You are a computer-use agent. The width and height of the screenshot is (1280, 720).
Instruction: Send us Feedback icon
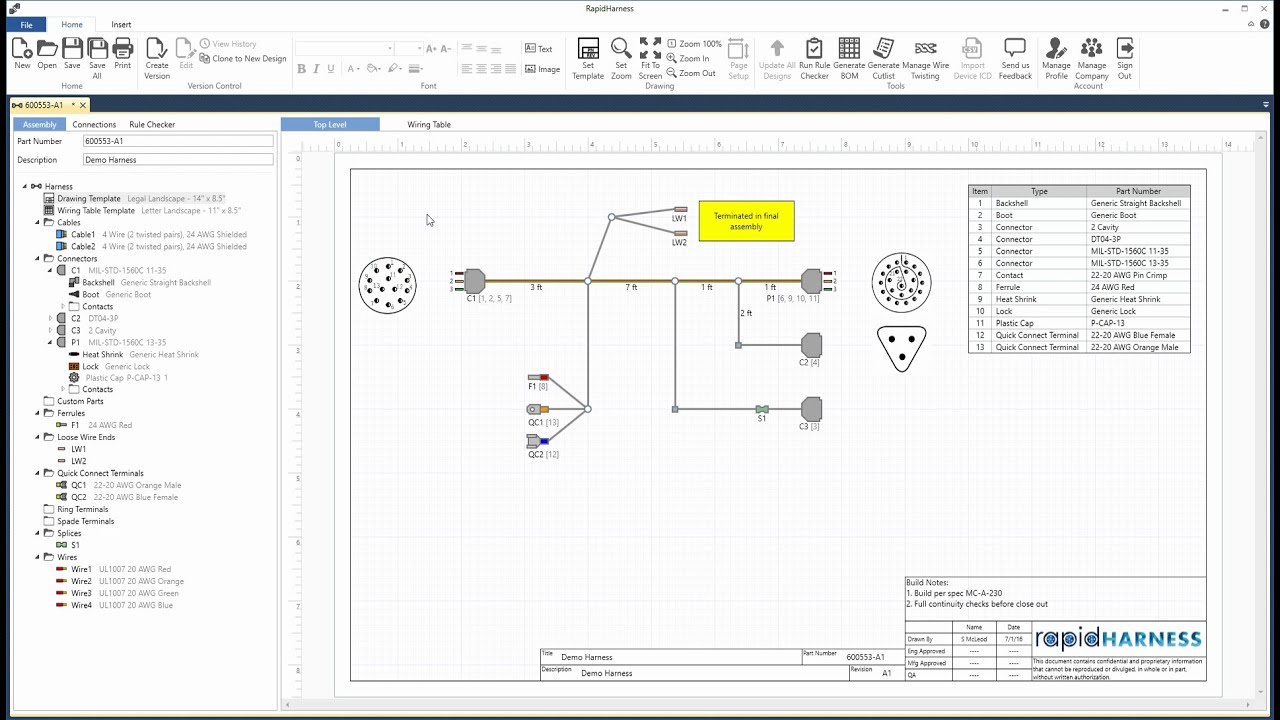click(1015, 58)
